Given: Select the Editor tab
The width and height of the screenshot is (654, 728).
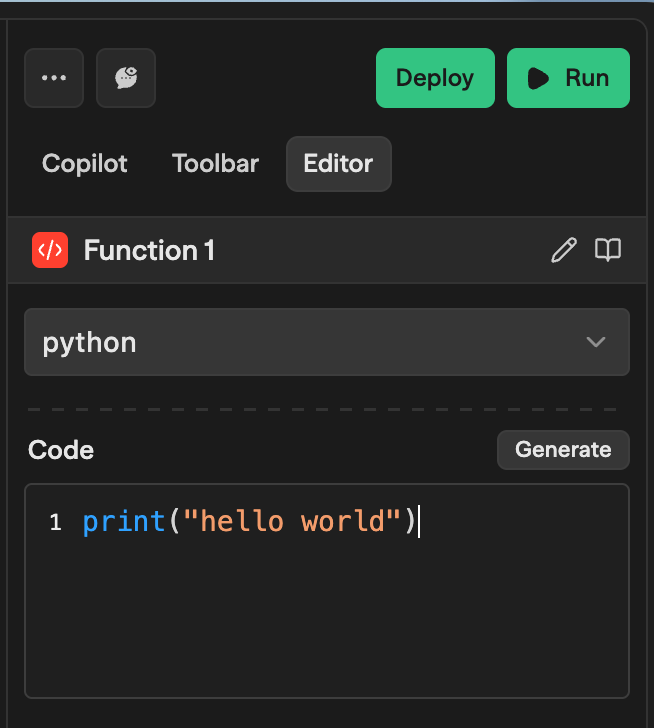Looking at the screenshot, I should (x=339, y=164).
